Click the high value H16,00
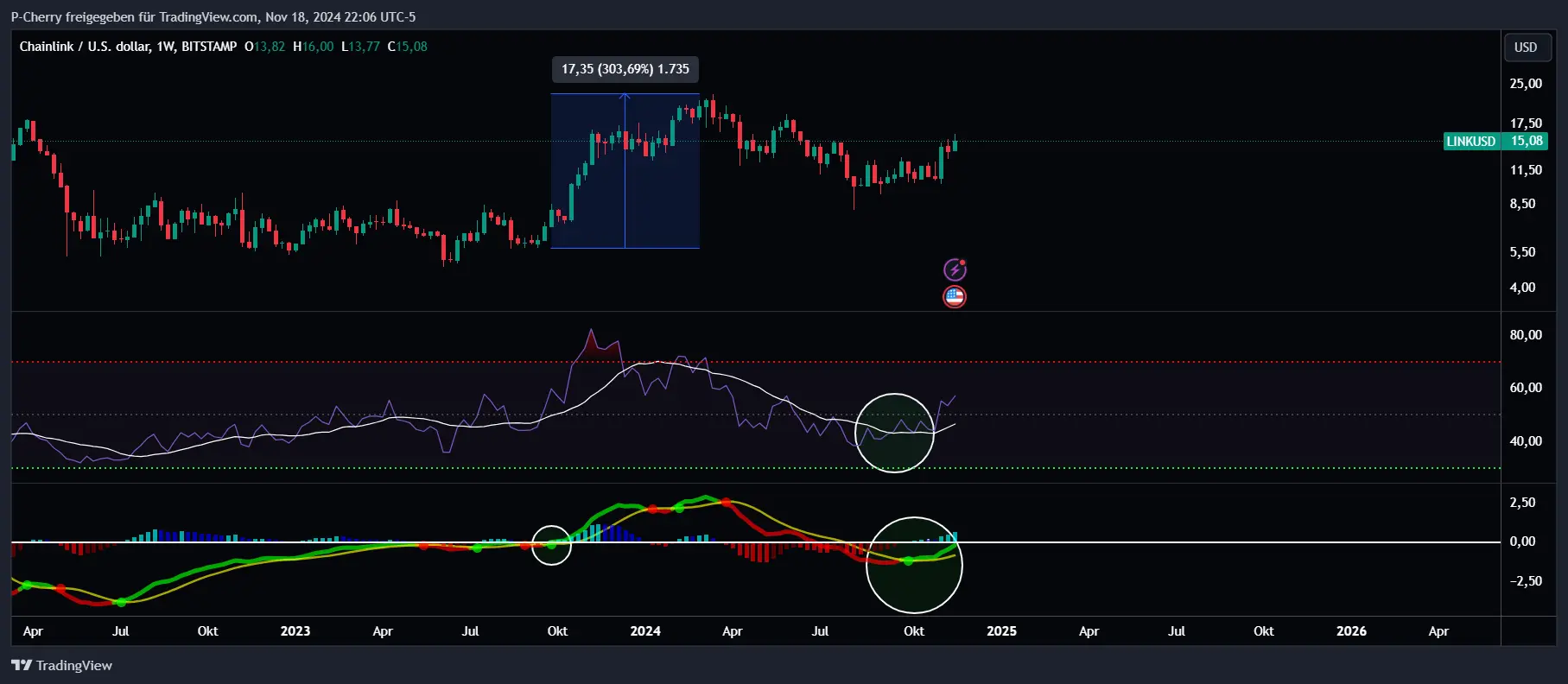1568x684 pixels. tap(313, 47)
